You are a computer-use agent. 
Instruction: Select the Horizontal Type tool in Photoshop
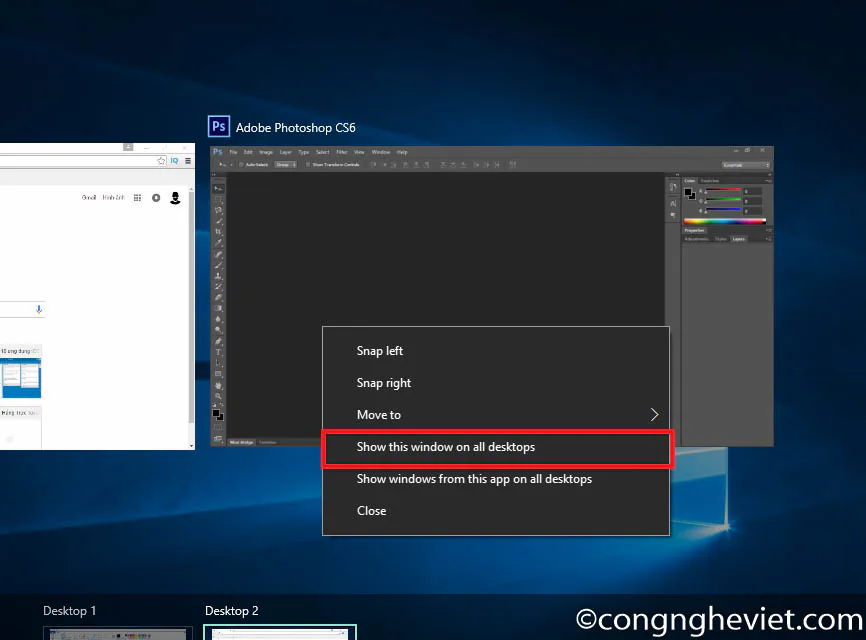click(218, 352)
